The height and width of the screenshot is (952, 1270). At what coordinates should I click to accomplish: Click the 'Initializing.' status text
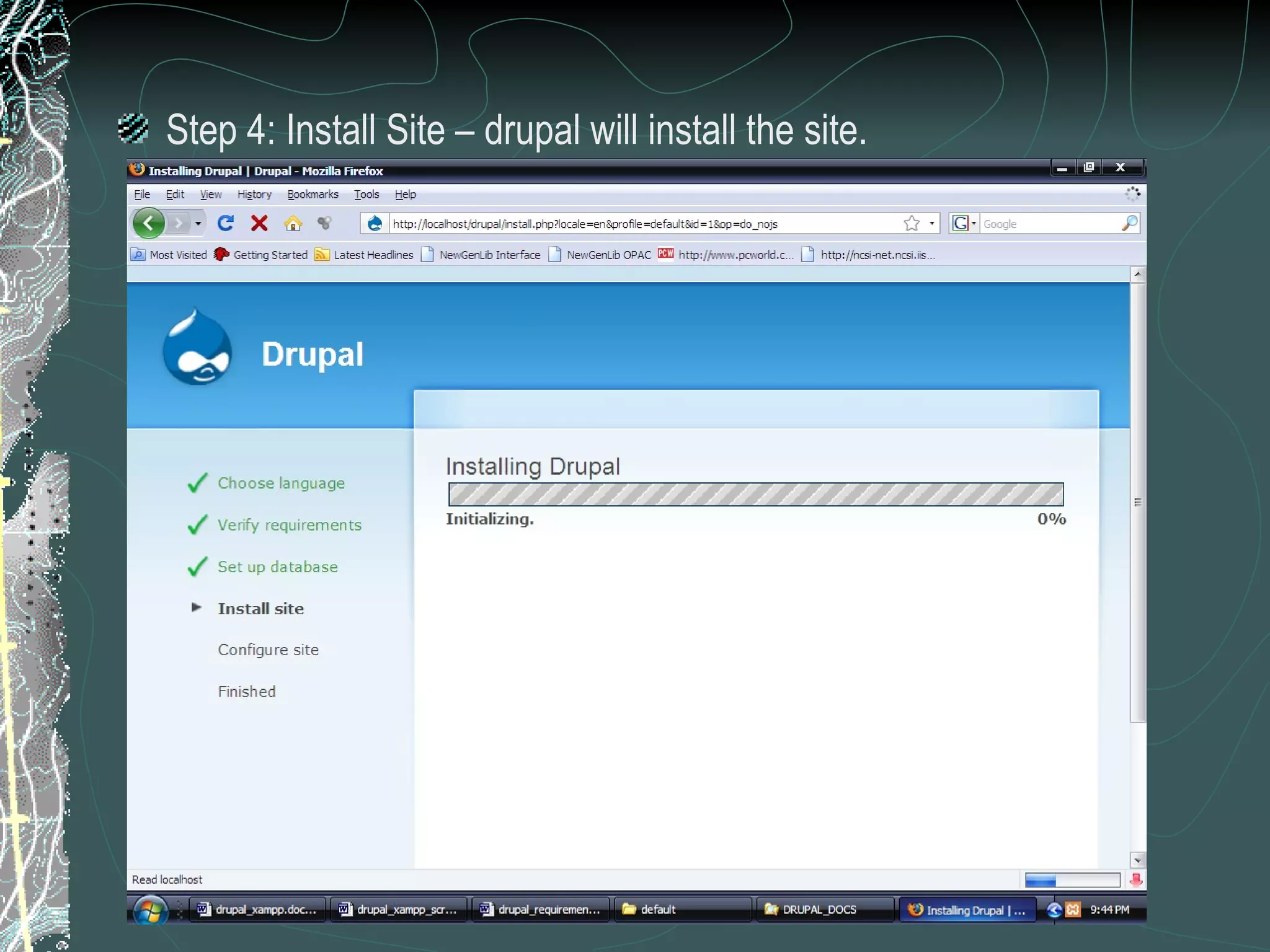click(490, 519)
